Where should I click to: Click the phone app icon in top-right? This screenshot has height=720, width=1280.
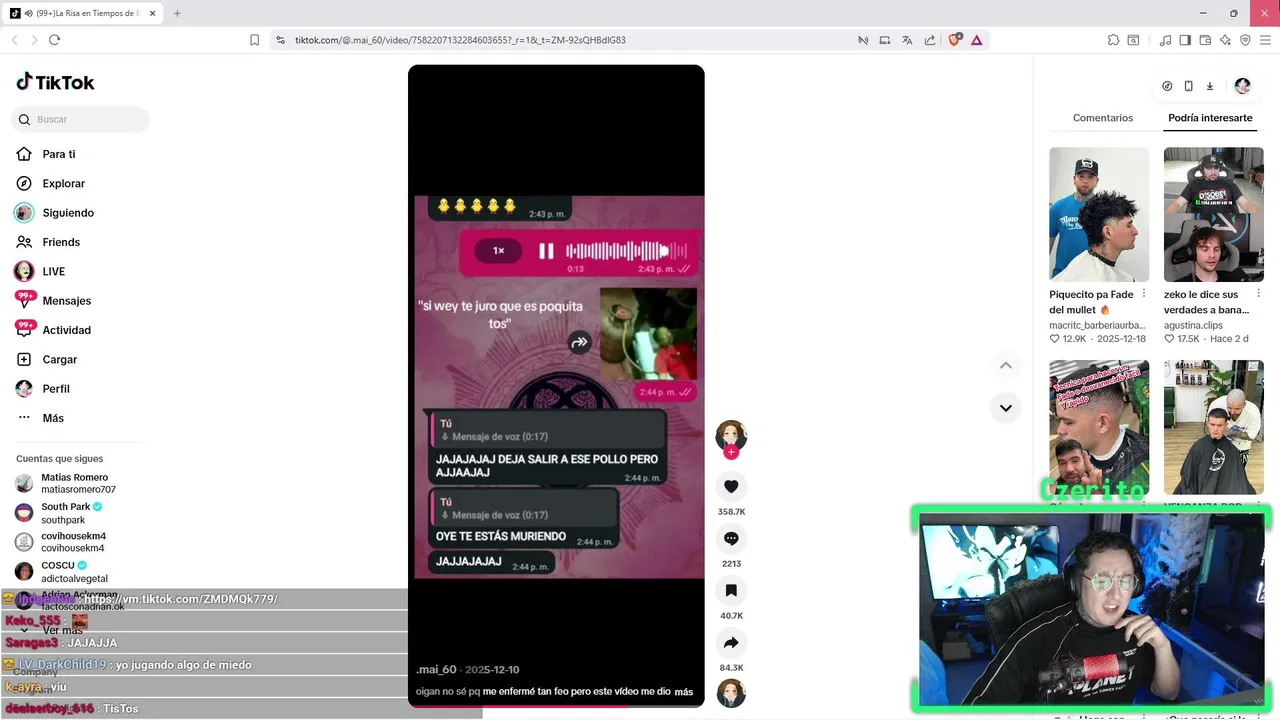pyautogui.click(x=1188, y=86)
